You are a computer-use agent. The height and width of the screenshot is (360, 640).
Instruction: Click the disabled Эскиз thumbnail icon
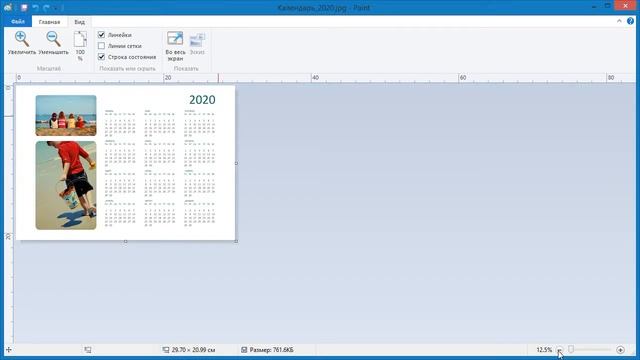point(197,43)
